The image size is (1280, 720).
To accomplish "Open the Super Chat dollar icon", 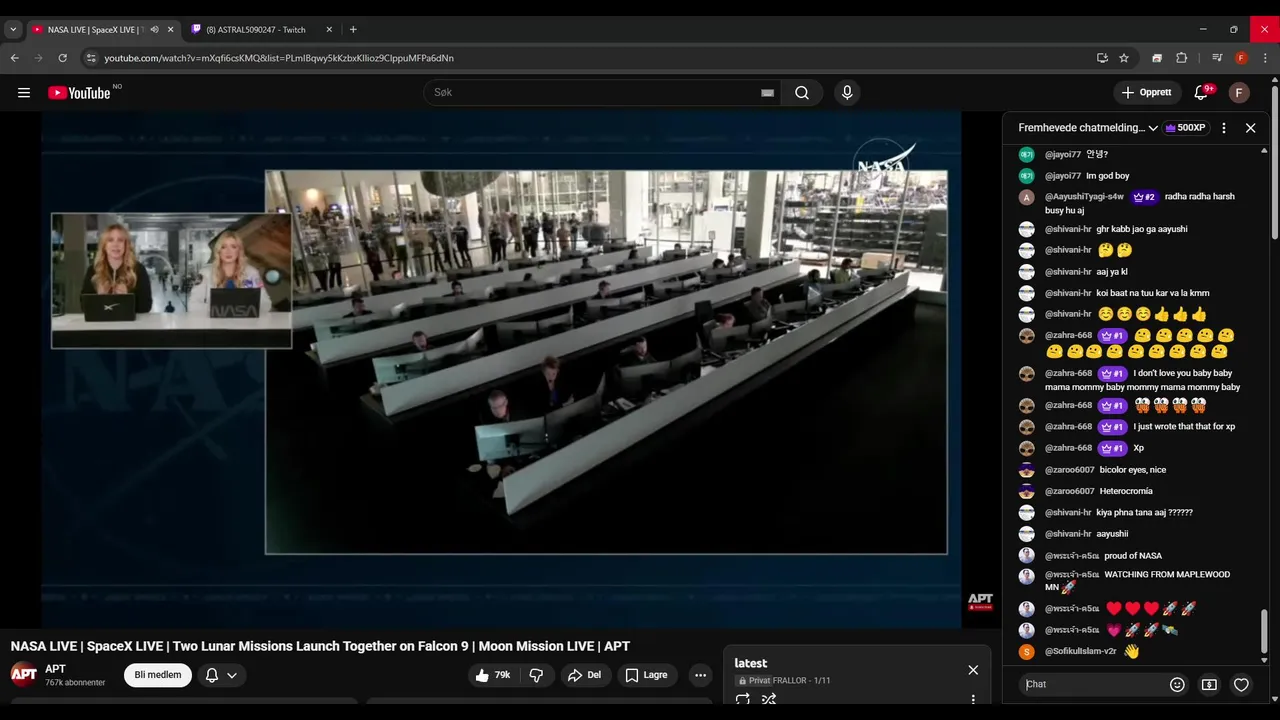I will 1209,685.
